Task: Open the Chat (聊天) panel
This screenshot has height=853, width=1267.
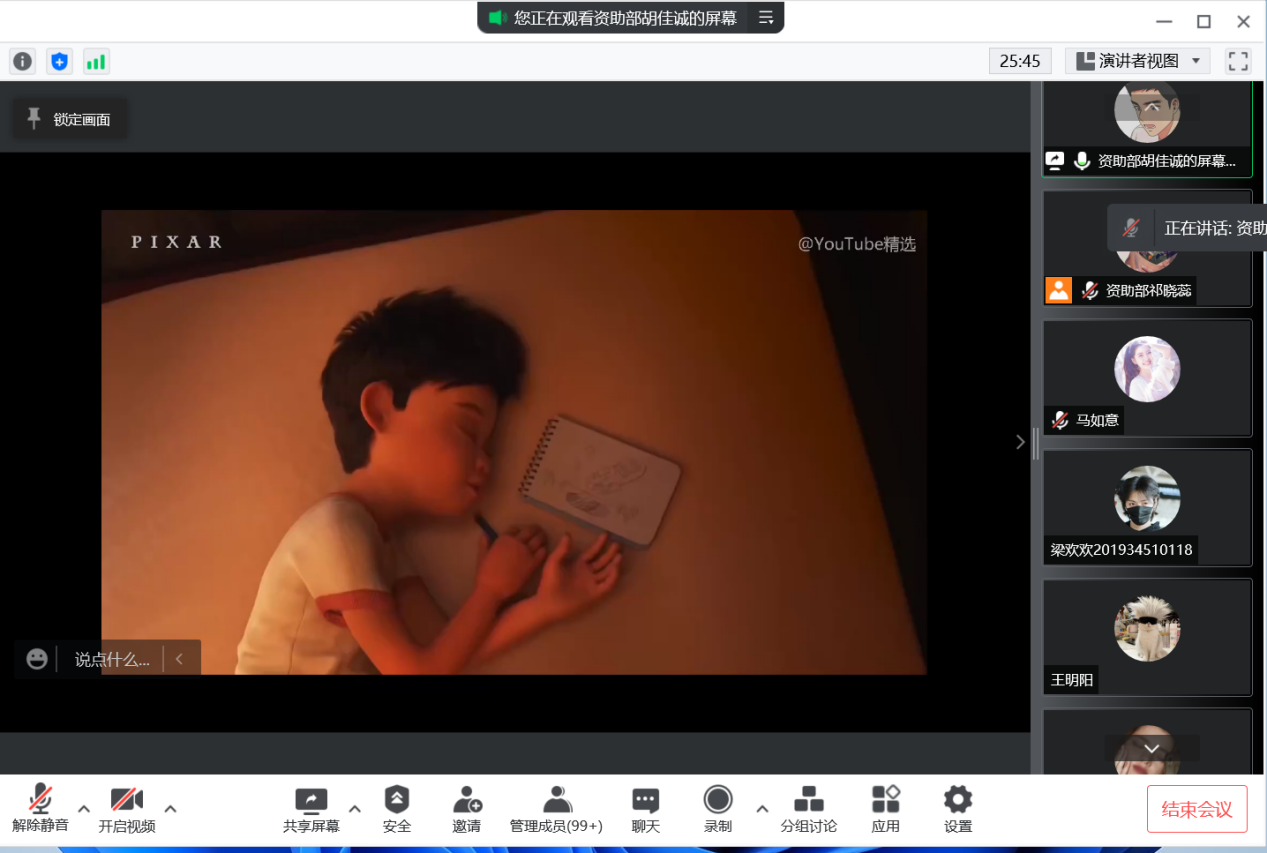Action: click(646, 809)
